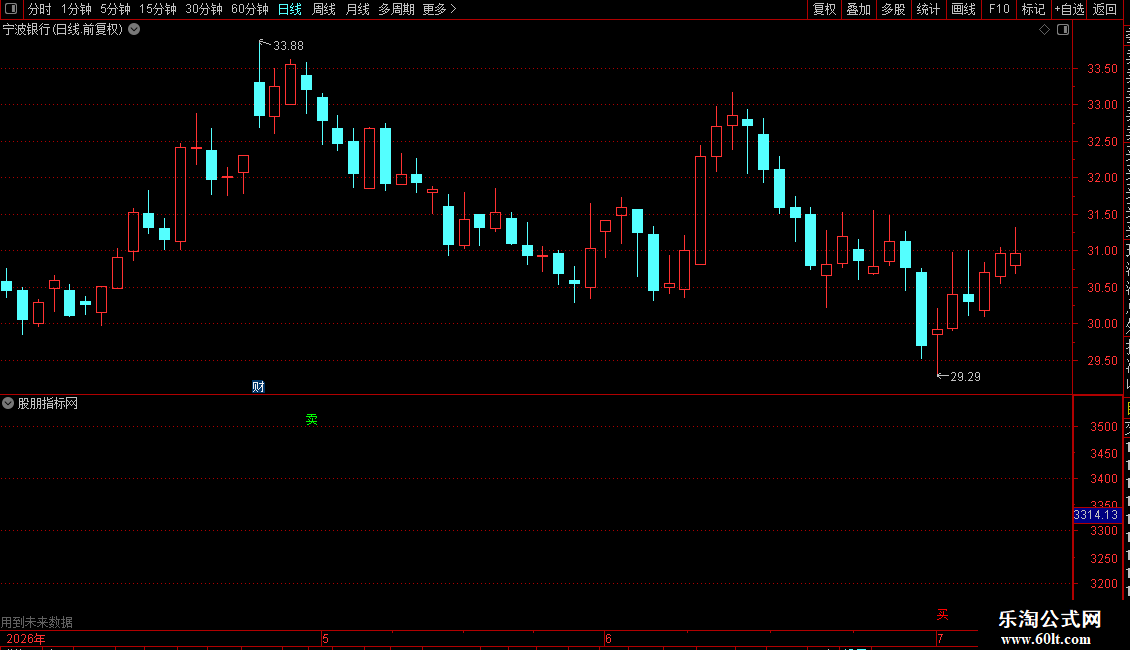
Task: Click the 3500 indicator axis label
Action: pos(1104,427)
